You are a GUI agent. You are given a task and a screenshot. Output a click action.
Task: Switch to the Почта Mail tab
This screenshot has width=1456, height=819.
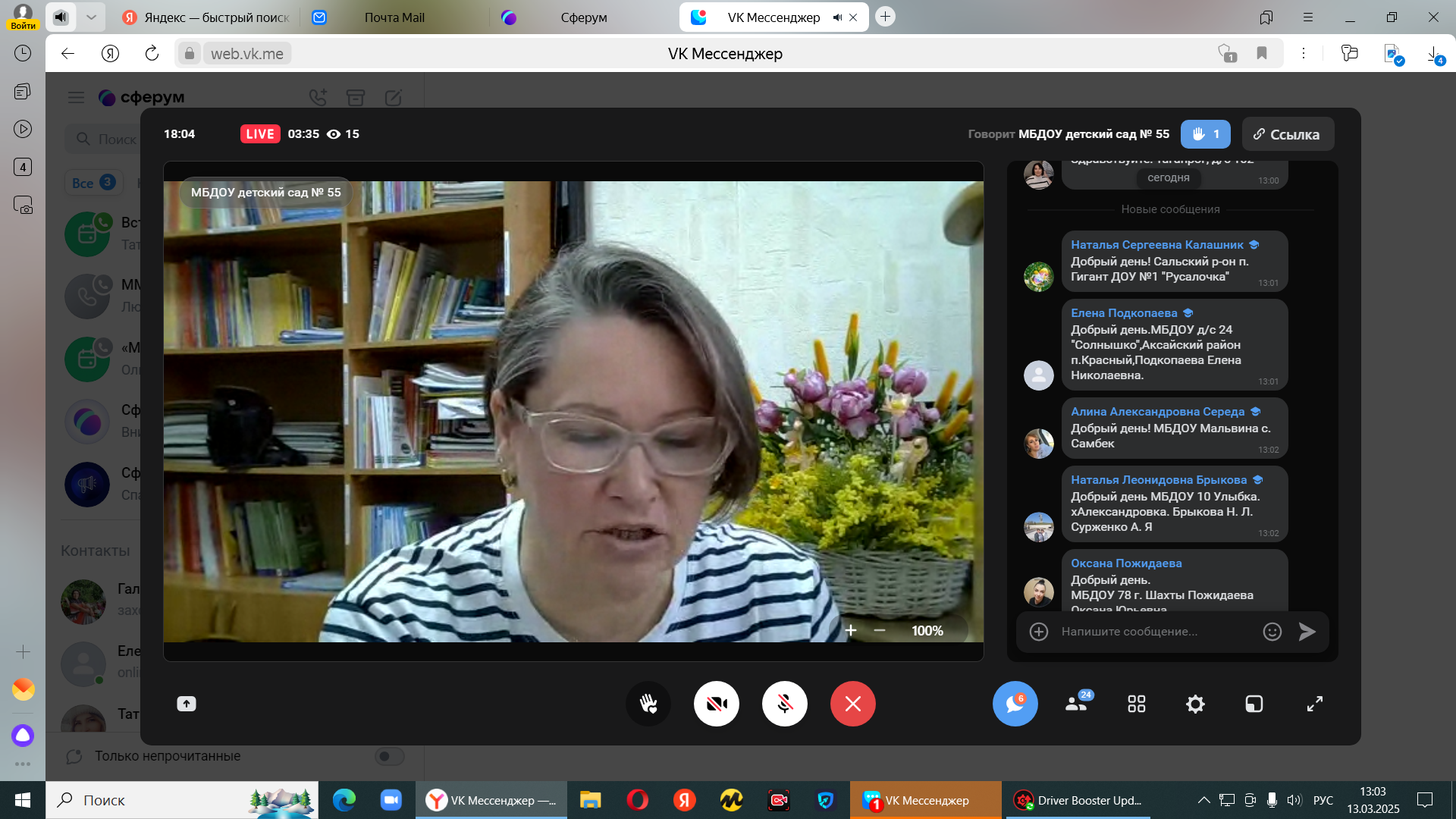coord(394,17)
